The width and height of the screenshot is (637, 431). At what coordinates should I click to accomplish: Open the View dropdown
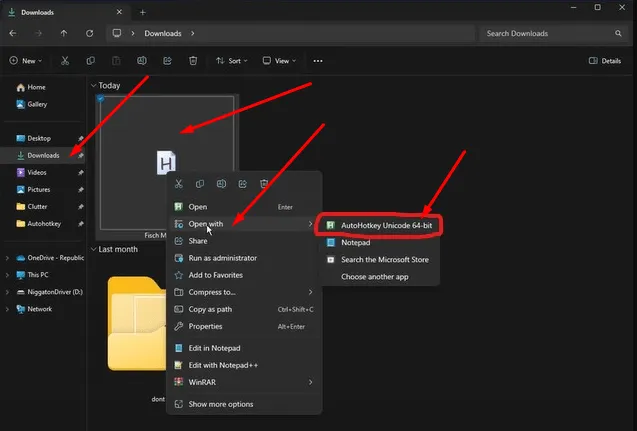[x=279, y=61]
